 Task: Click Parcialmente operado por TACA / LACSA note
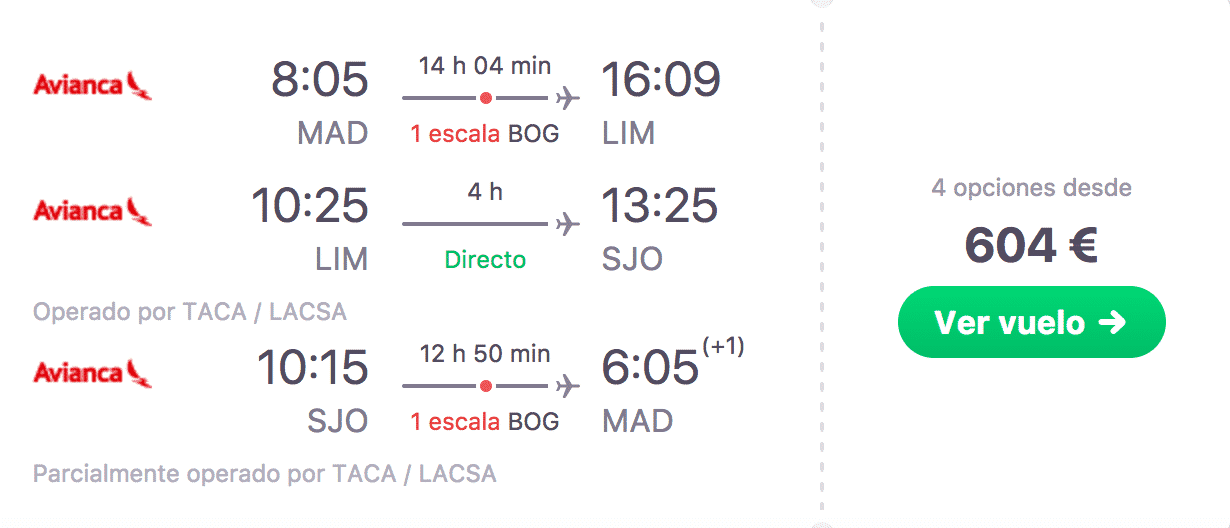(x=265, y=473)
